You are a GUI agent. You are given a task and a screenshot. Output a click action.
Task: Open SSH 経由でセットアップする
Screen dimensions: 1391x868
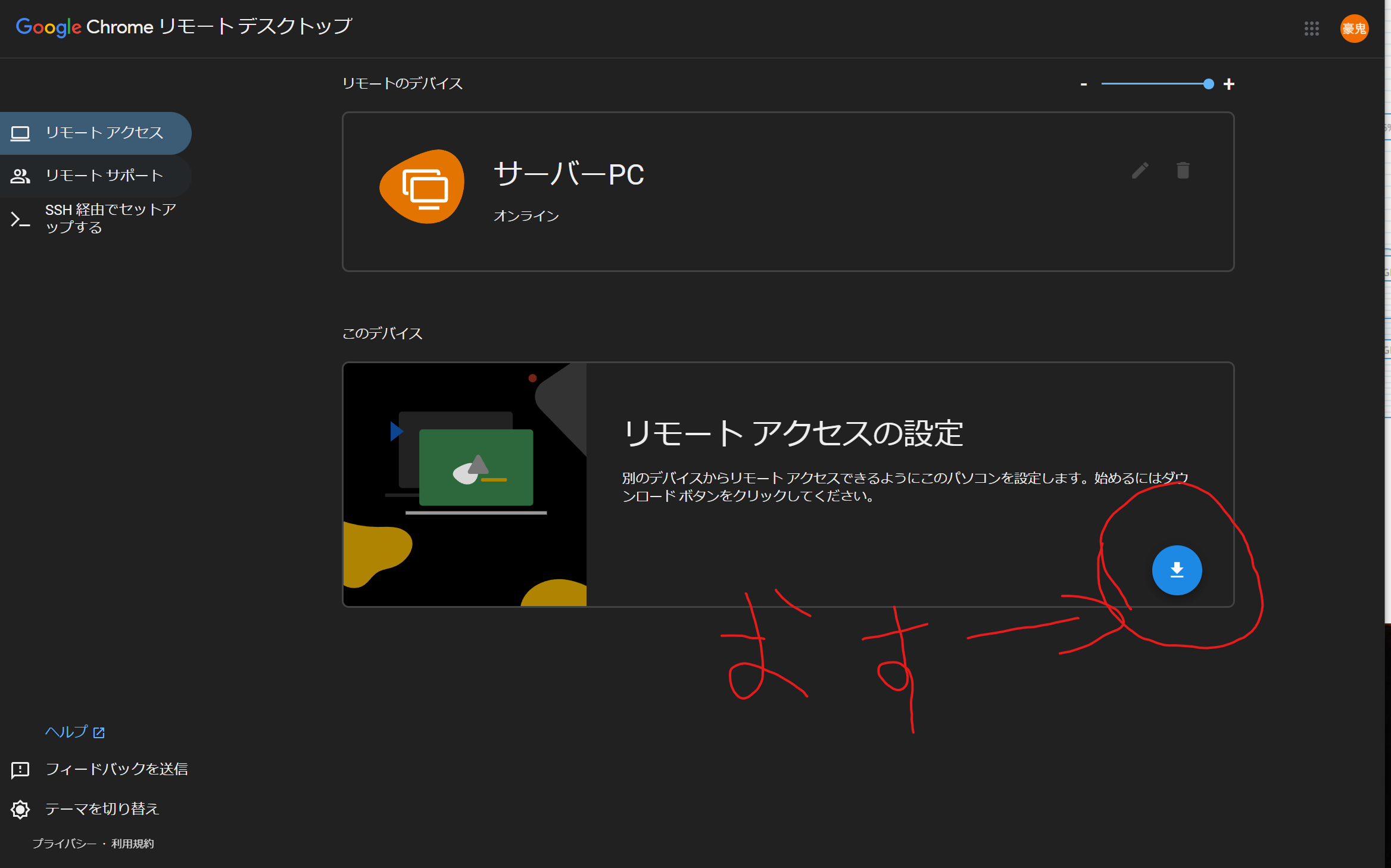[x=110, y=218]
